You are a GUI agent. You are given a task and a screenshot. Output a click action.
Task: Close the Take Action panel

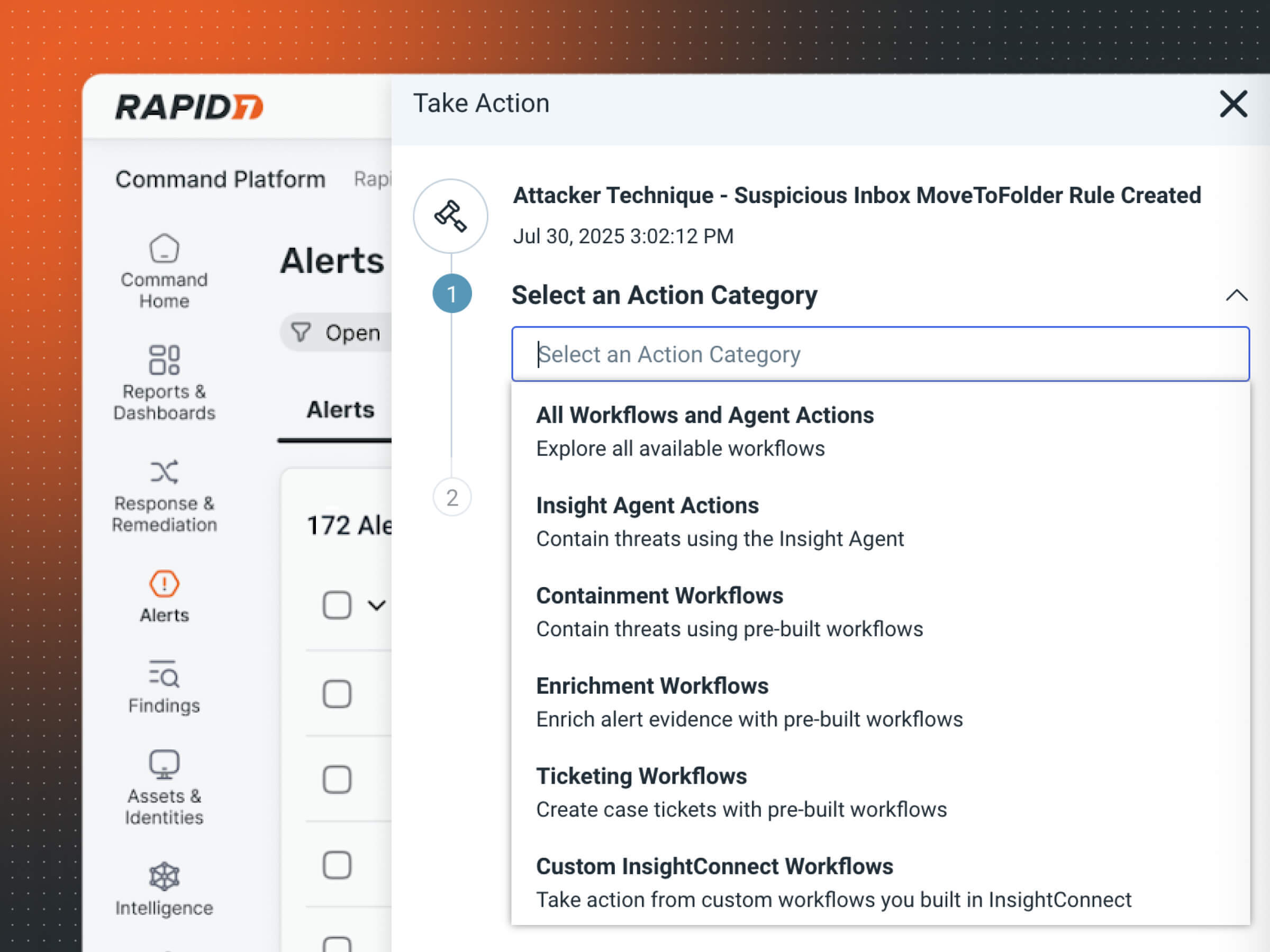pos(1233,104)
